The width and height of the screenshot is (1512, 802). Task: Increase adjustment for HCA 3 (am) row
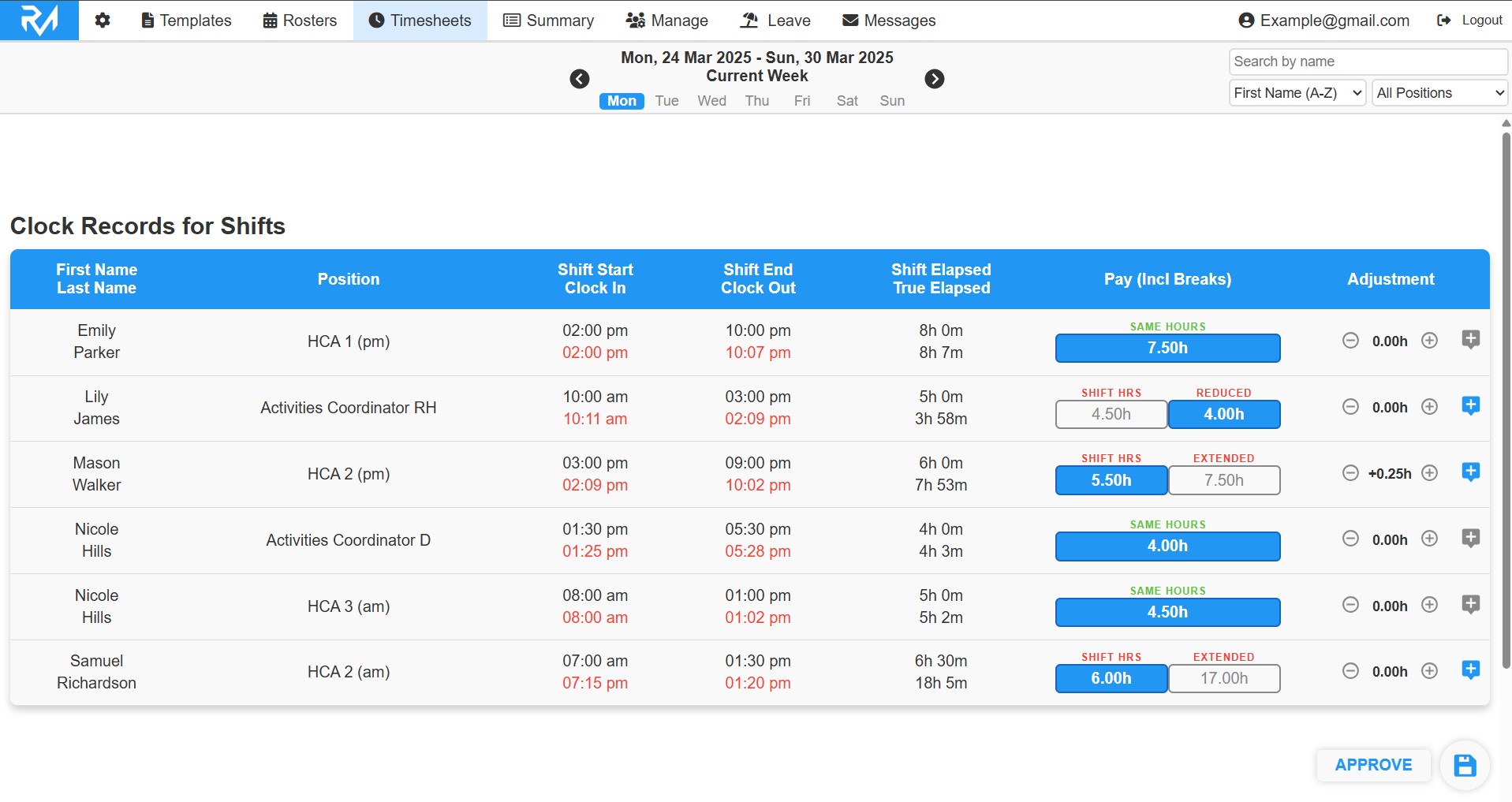pos(1429,605)
